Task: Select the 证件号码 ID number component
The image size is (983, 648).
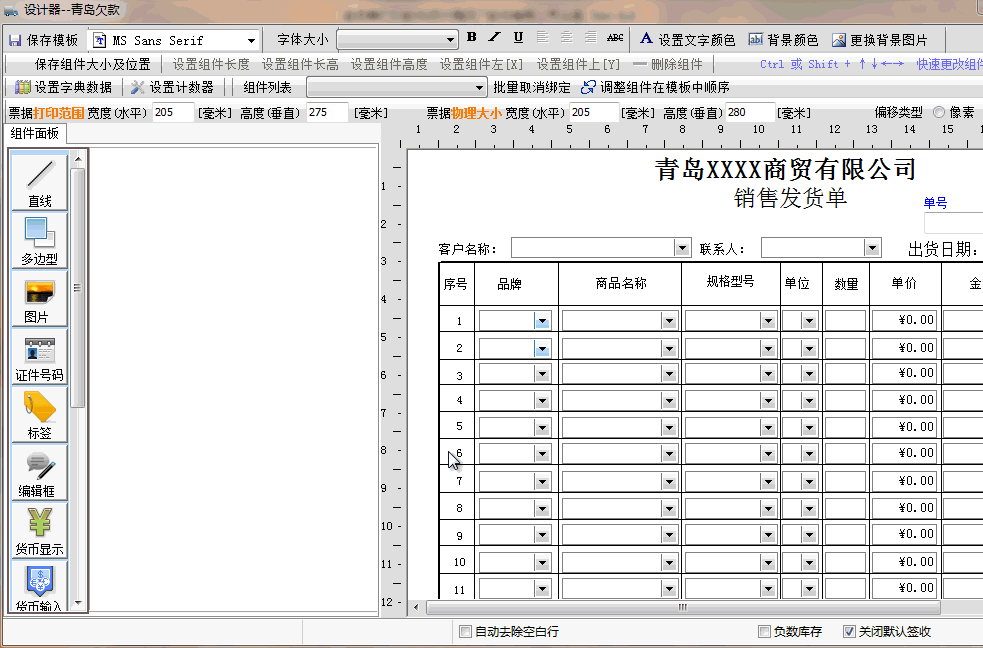Action: coord(37,355)
